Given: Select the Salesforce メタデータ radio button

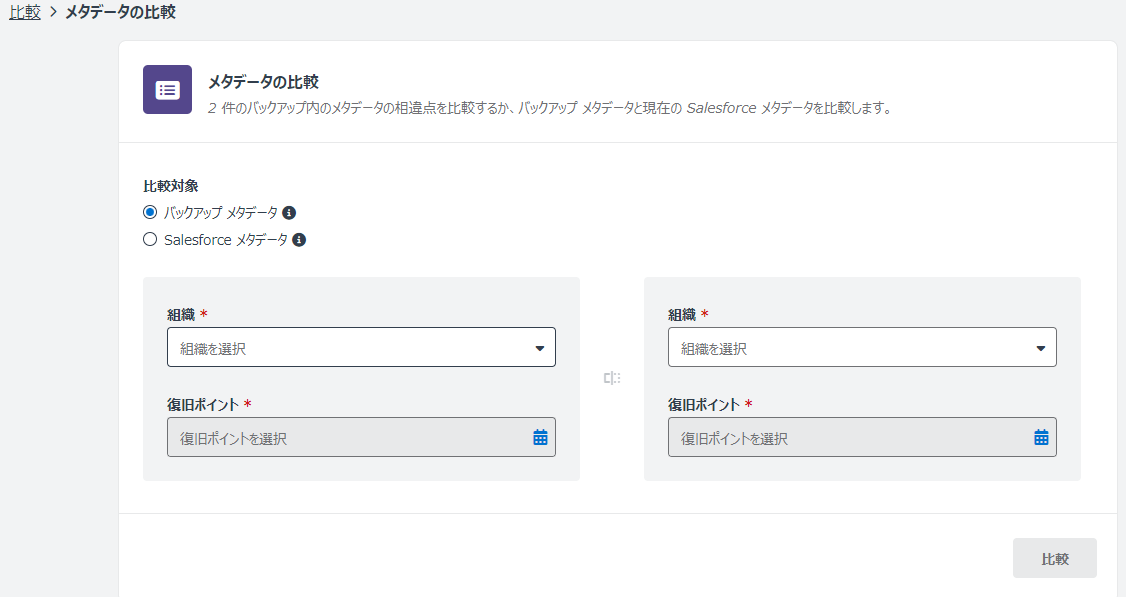Looking at the screenshot, I should tap(150, 239).
